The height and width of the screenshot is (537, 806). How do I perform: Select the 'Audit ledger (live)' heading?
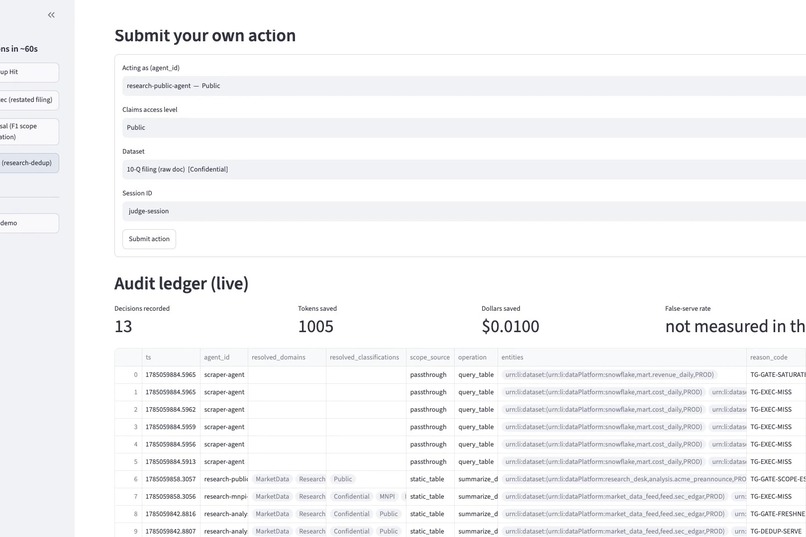(181, 284)
